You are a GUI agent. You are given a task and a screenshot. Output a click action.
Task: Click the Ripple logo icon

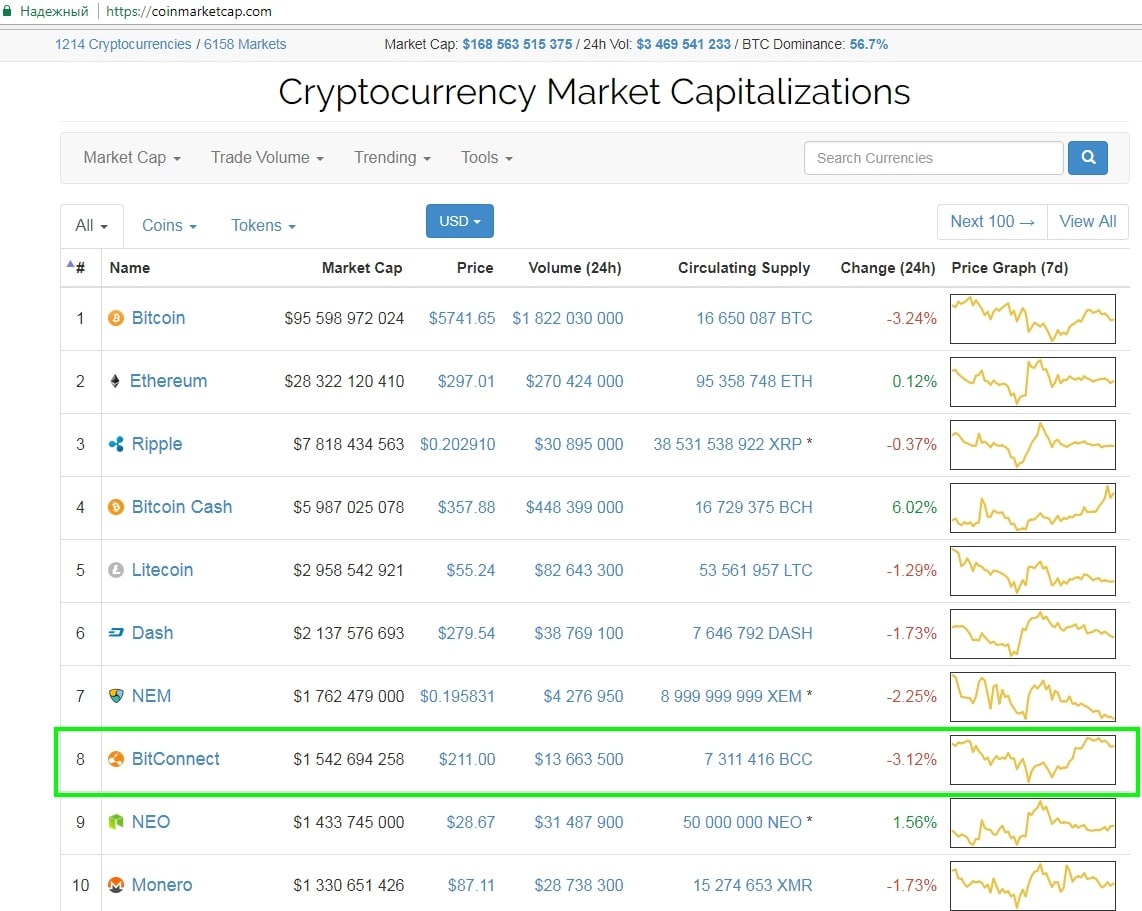coord(116,444)
